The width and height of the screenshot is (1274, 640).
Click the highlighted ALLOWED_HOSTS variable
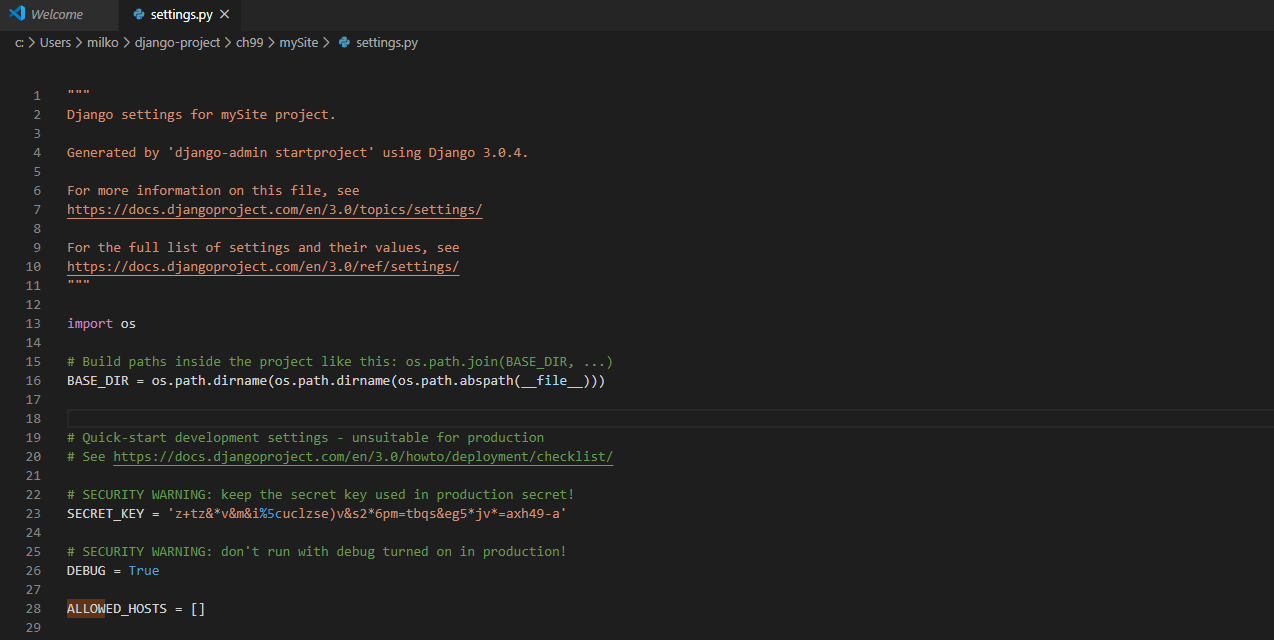[x=117, y=609]
